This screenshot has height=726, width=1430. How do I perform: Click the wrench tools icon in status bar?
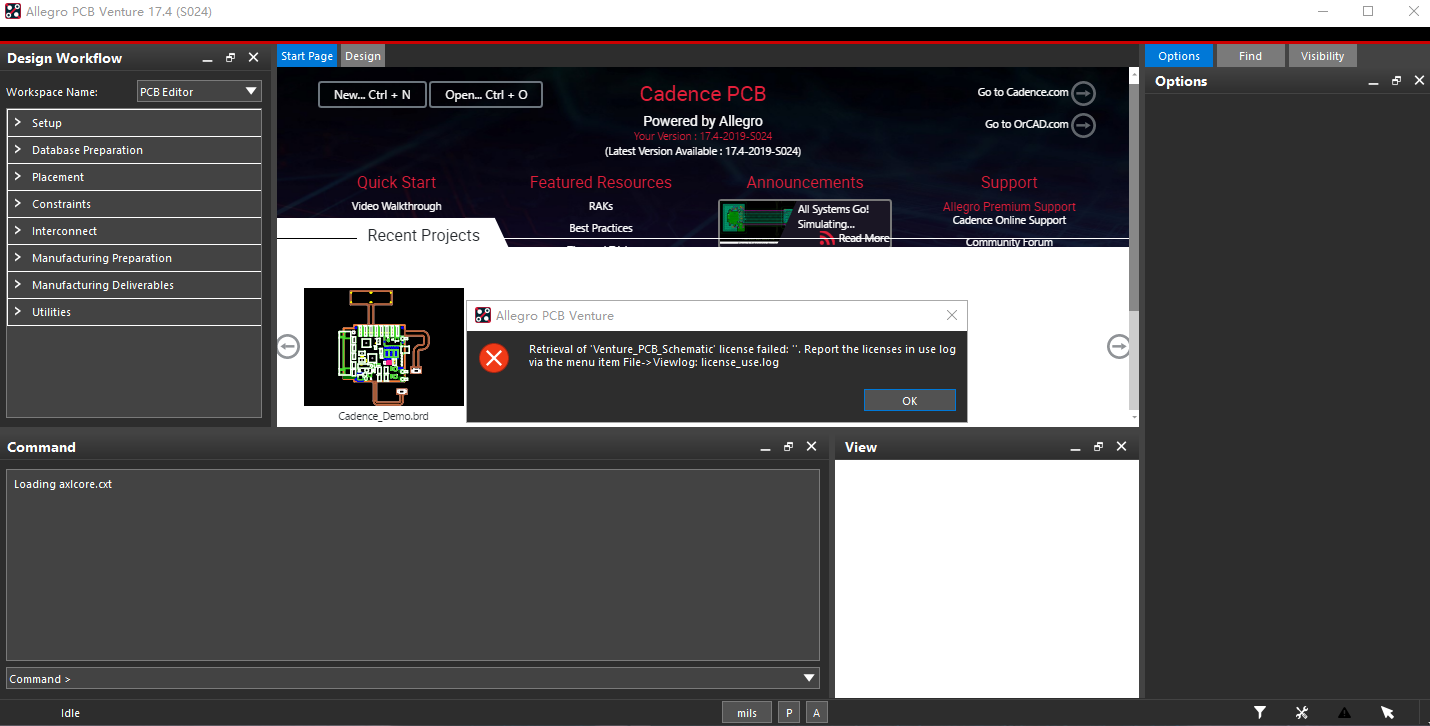click(x=1302, y=713)
